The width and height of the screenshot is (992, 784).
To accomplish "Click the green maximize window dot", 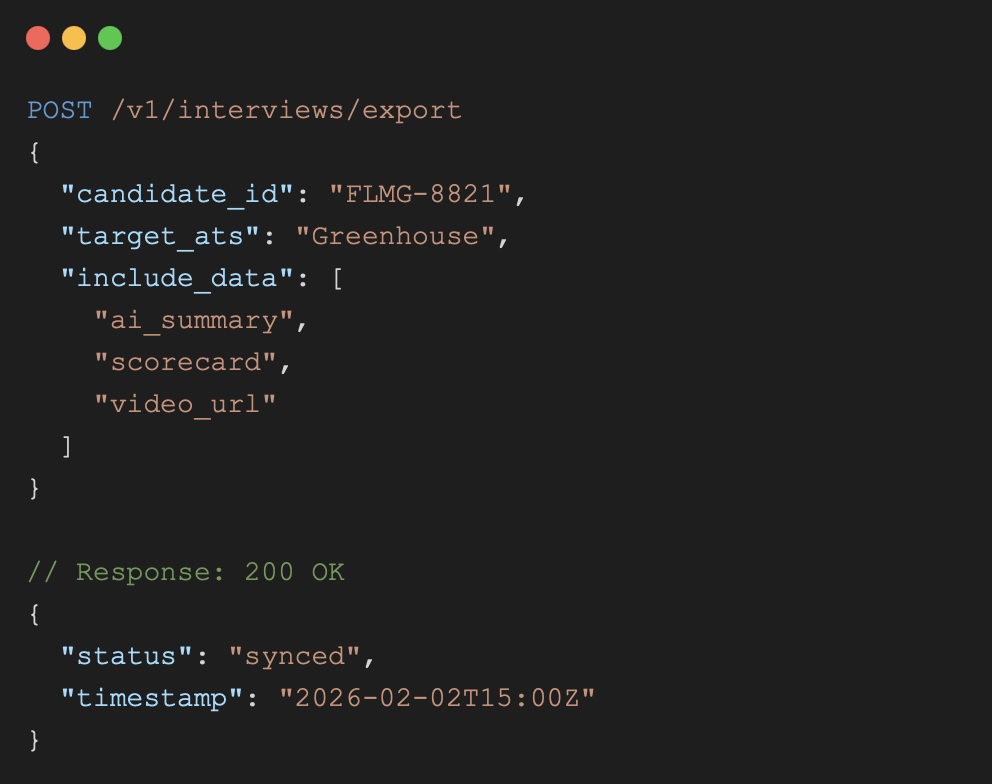I will pos(110,38).
